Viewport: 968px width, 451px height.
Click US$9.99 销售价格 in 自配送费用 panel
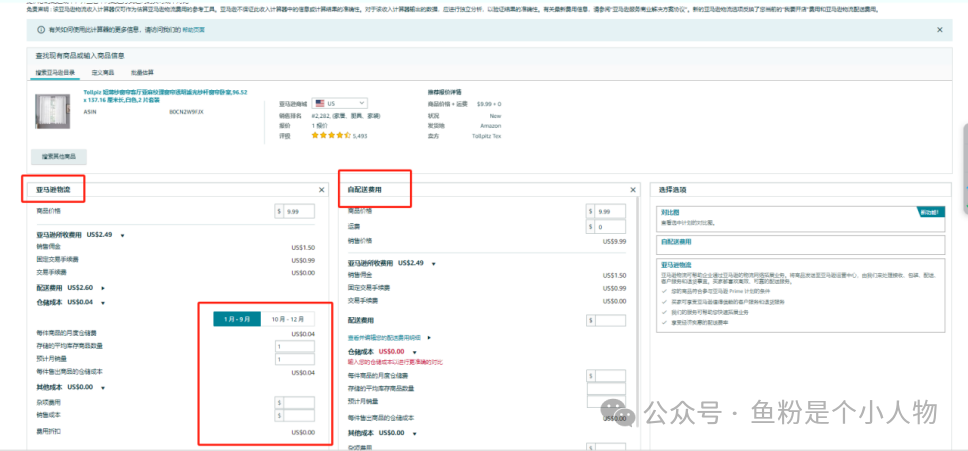614,241
